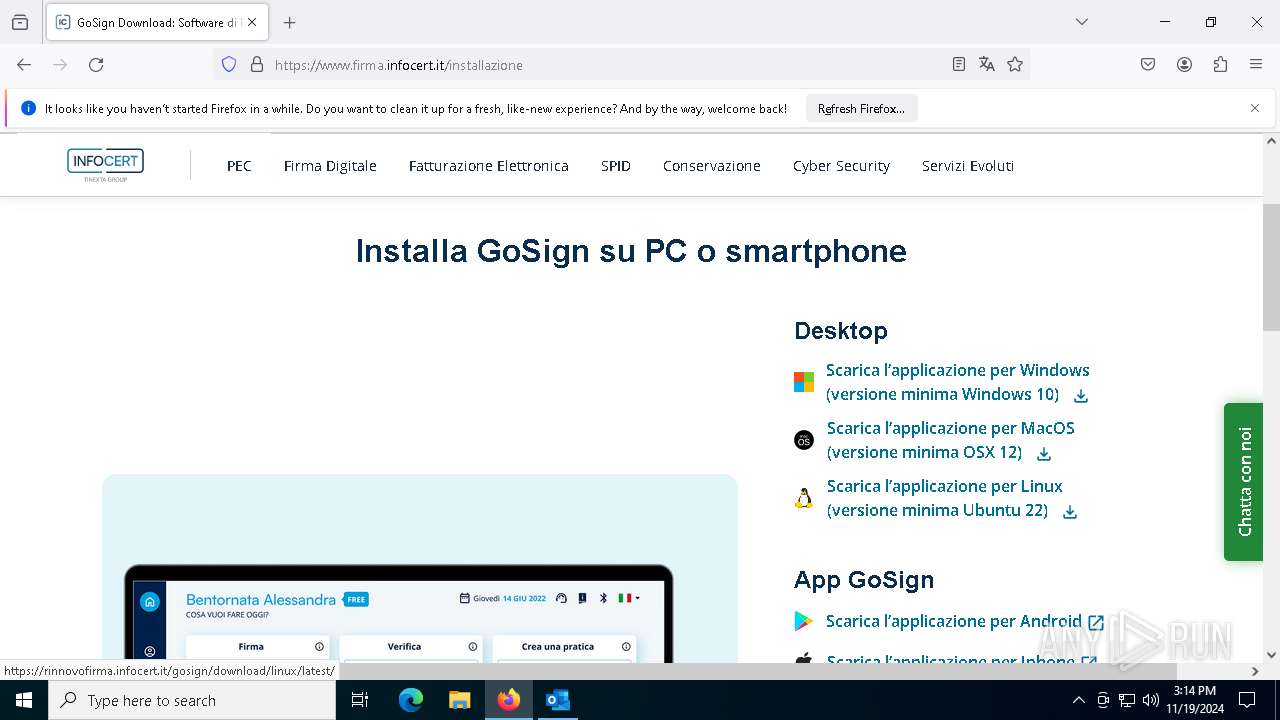The image size is (1280, 720).
Task: Click the Google Play icon beside Android link
Action: coord(804,621)
